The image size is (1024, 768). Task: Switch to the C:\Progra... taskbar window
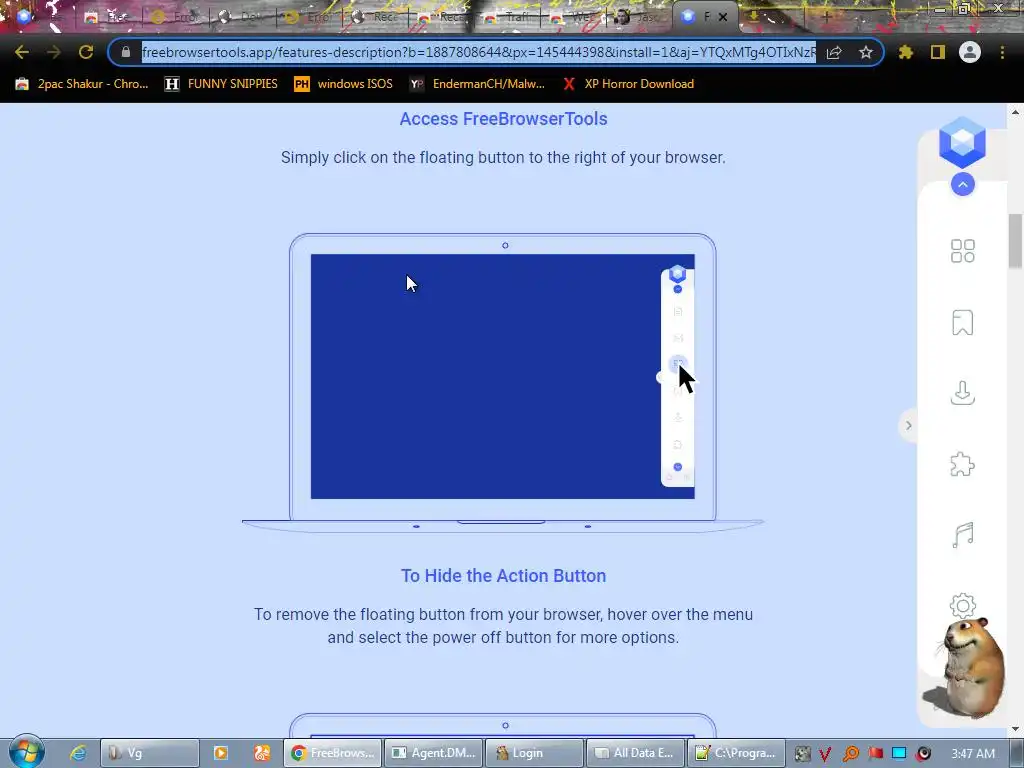pyautogui.click(x=737, y=753)
